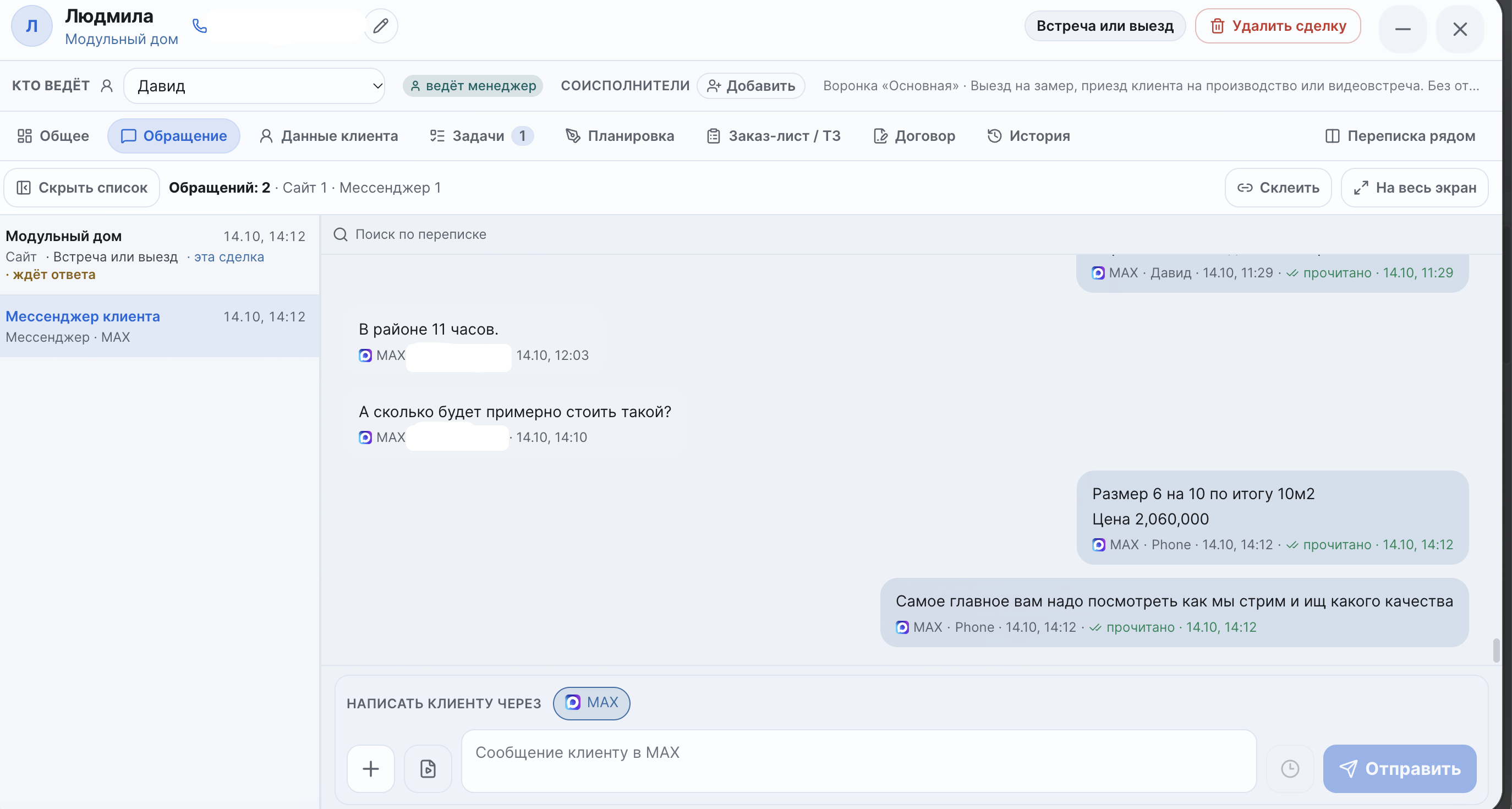Open the История tab
This screenshot has width=1512, height=809.
click(1028, 135)
